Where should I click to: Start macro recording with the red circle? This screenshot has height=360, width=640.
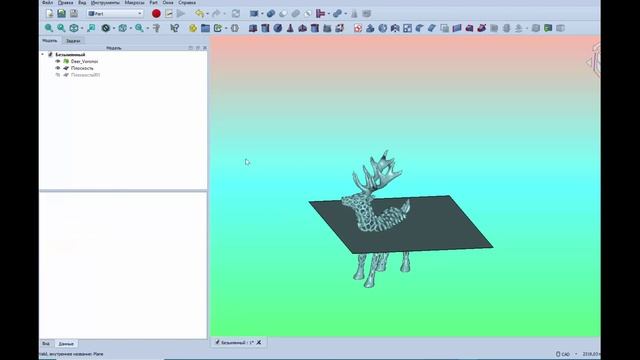(156, 13)
